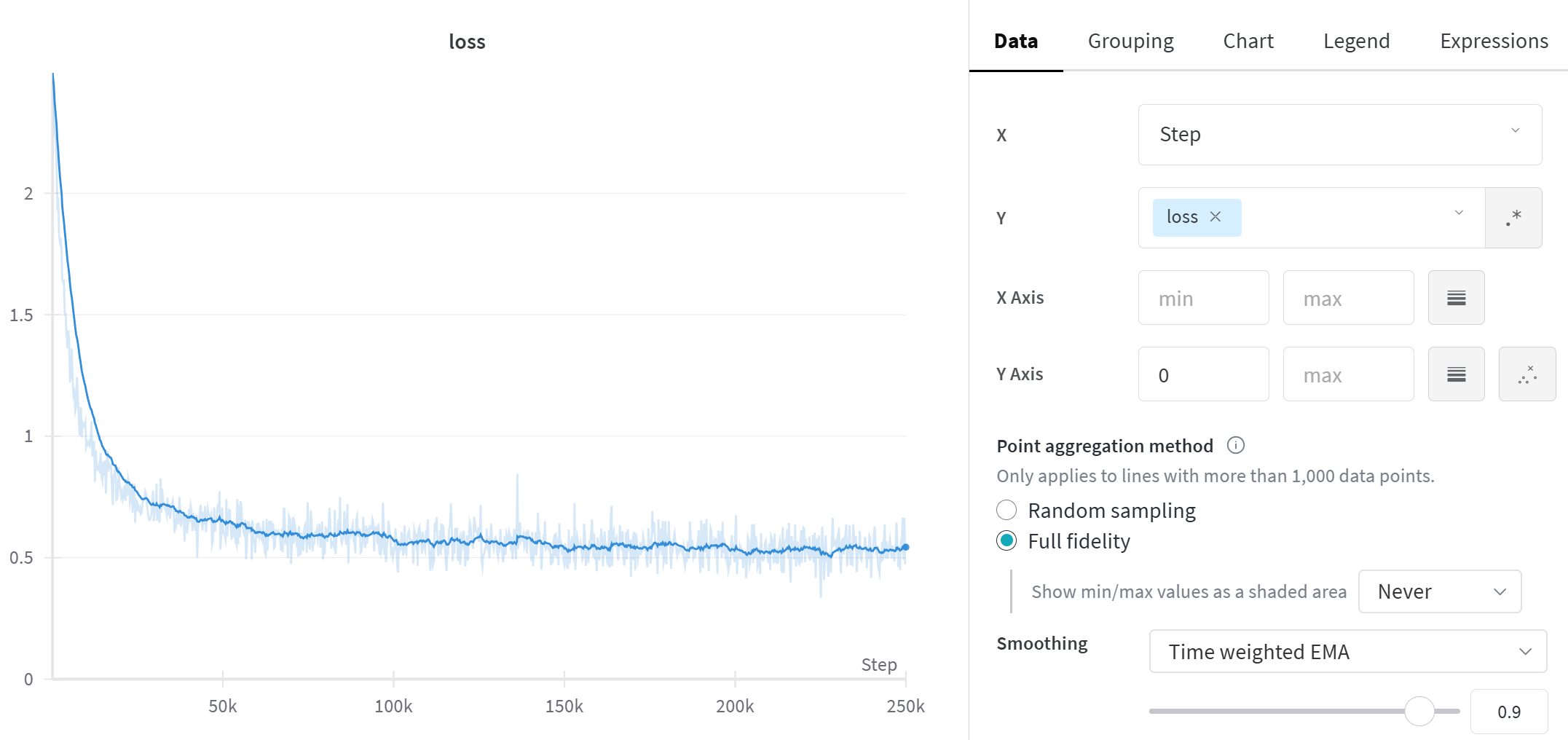Click the Y Axis max field
Viewport: 1568px width, 740px height.
pyautogui.click(x=1348, y=374)
